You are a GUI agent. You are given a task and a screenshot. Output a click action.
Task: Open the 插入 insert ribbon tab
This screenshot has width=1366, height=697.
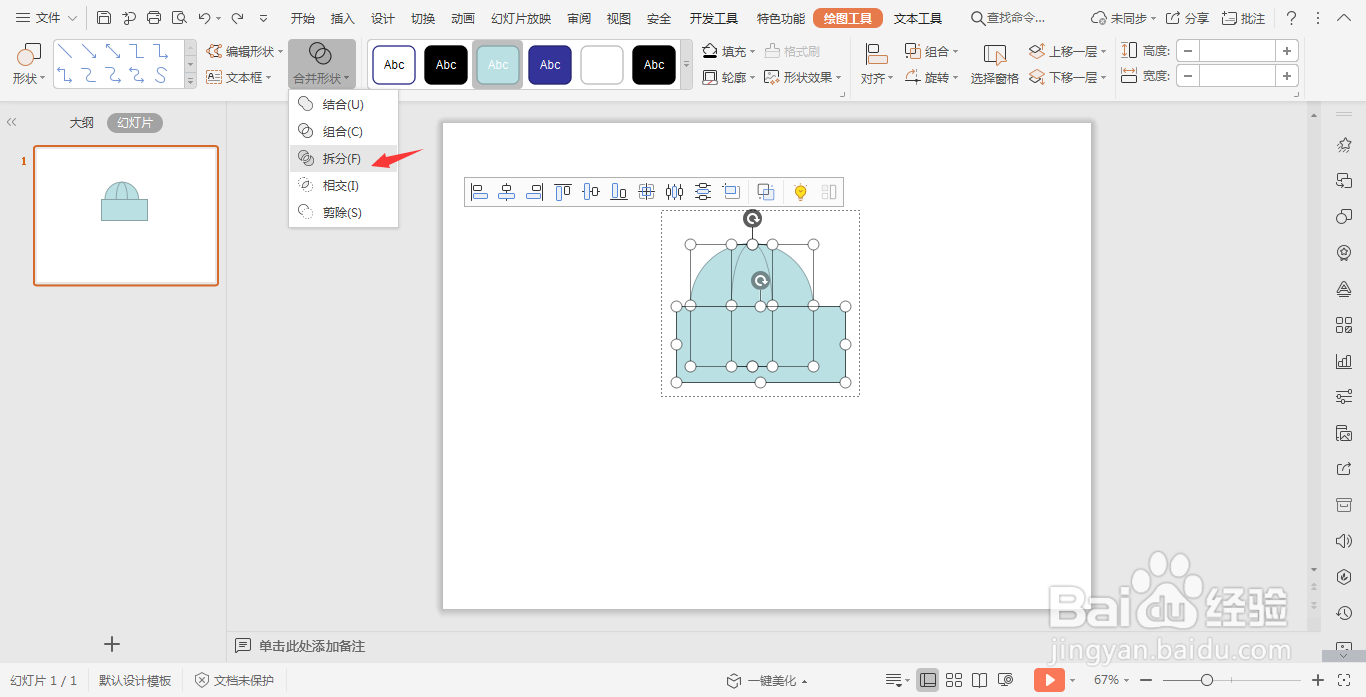point(343,18)
